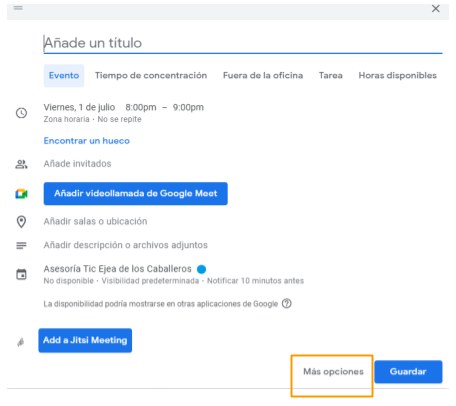
Task: Open the availability help question icon
Action: click(287, 304)
